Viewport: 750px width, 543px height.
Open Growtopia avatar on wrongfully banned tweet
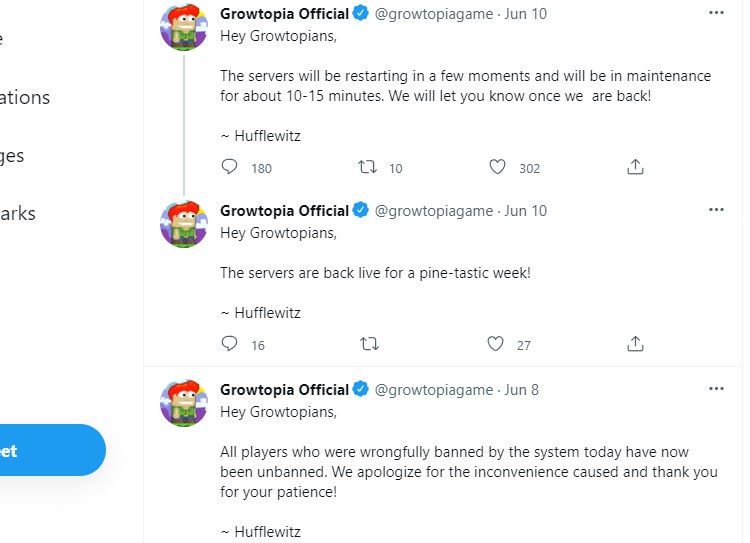[184, 403]
